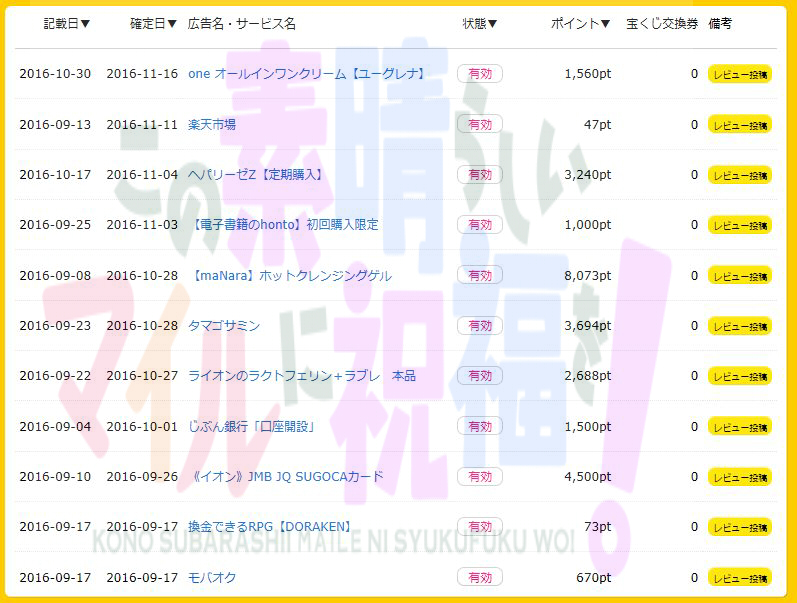Click レビュー投稿 button for ラクトフェリン row
The width and height of the screenshot is (797, 603).
click(x=740, y=376)
